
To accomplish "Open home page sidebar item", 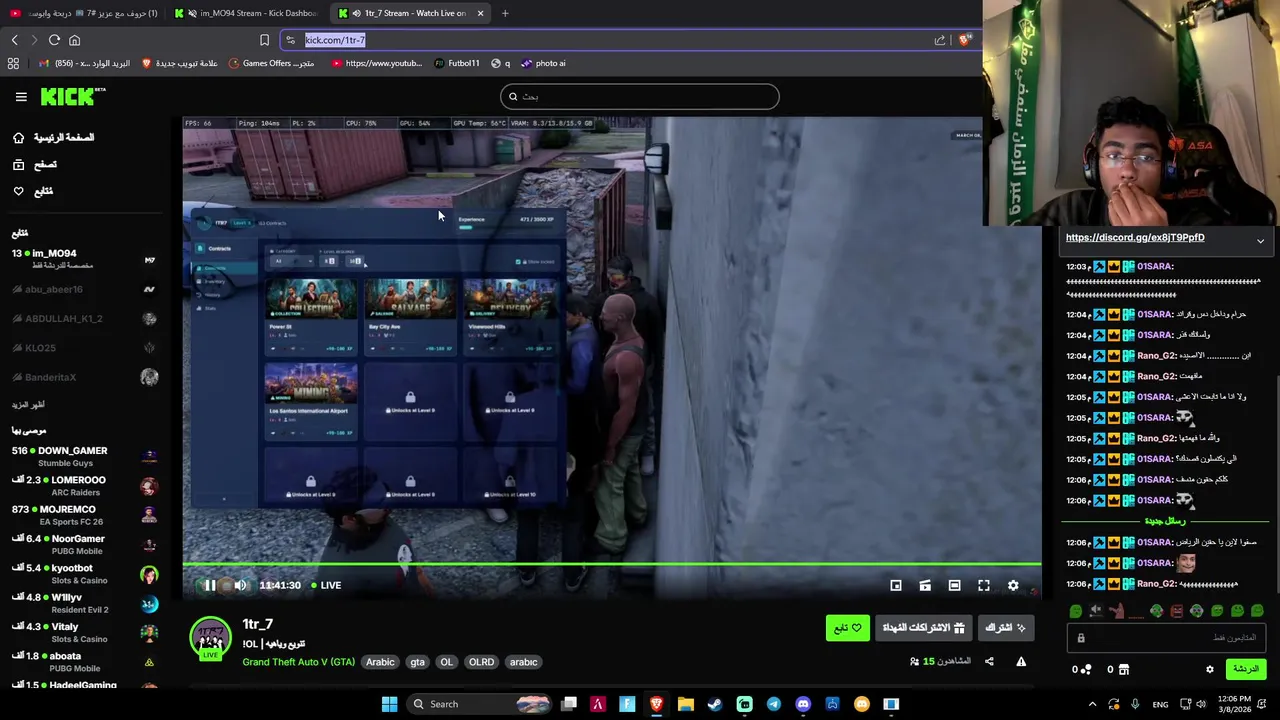I will click(x=54, y=137).
